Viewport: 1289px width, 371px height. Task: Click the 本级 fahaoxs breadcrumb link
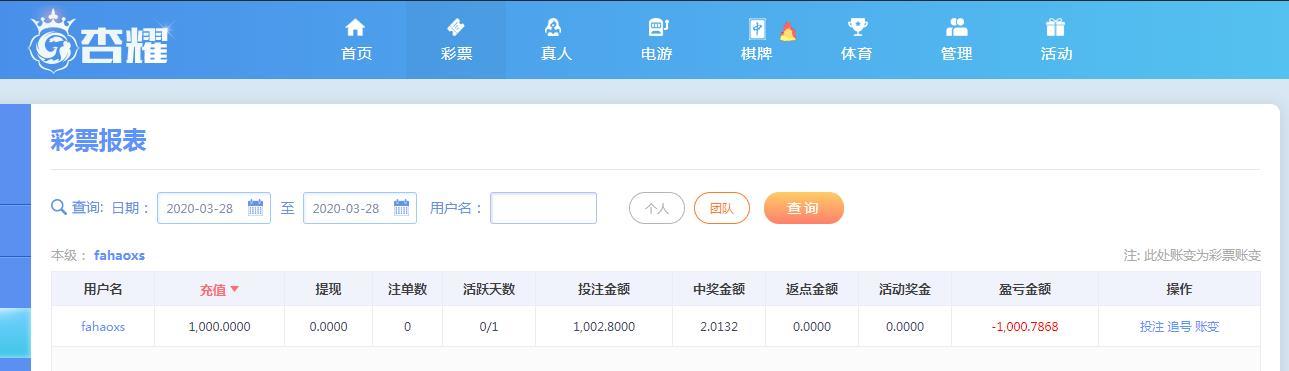(x=119, y=255)
